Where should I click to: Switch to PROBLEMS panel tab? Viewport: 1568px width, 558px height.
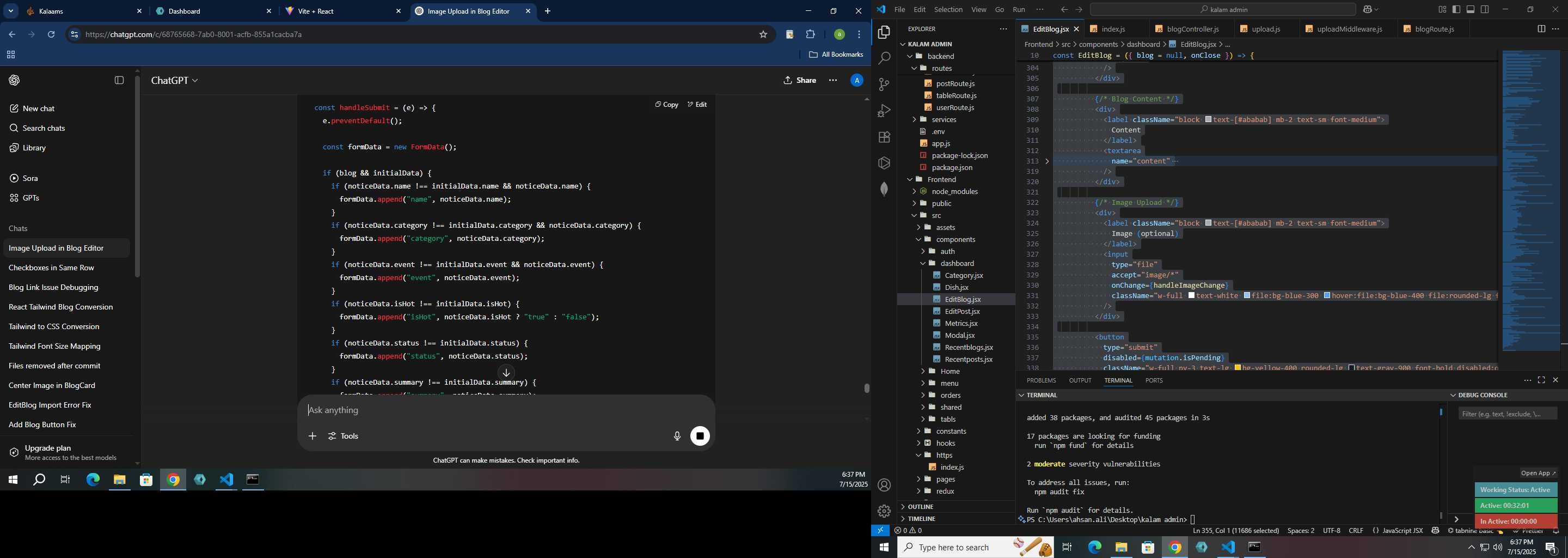coord(1041,380)
